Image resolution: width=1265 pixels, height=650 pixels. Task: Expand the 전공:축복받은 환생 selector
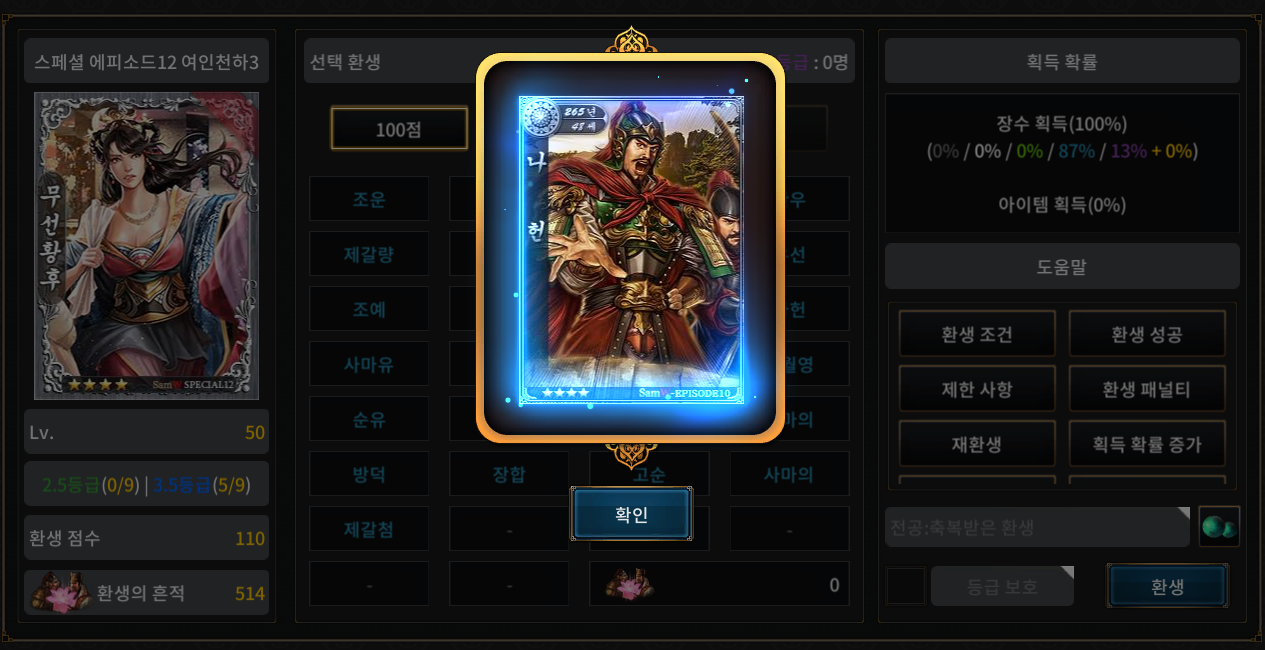coord(1037,527)
